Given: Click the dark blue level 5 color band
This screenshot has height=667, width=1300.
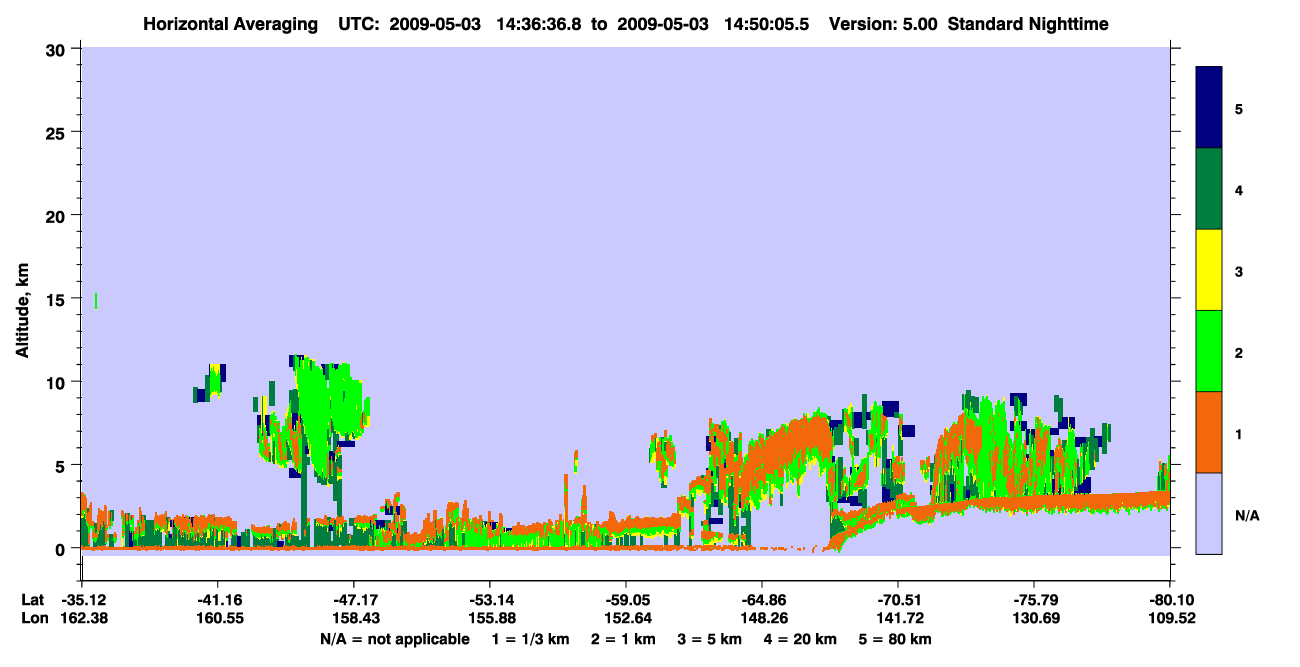Looking at the screenshot, I should [1209, 108].
